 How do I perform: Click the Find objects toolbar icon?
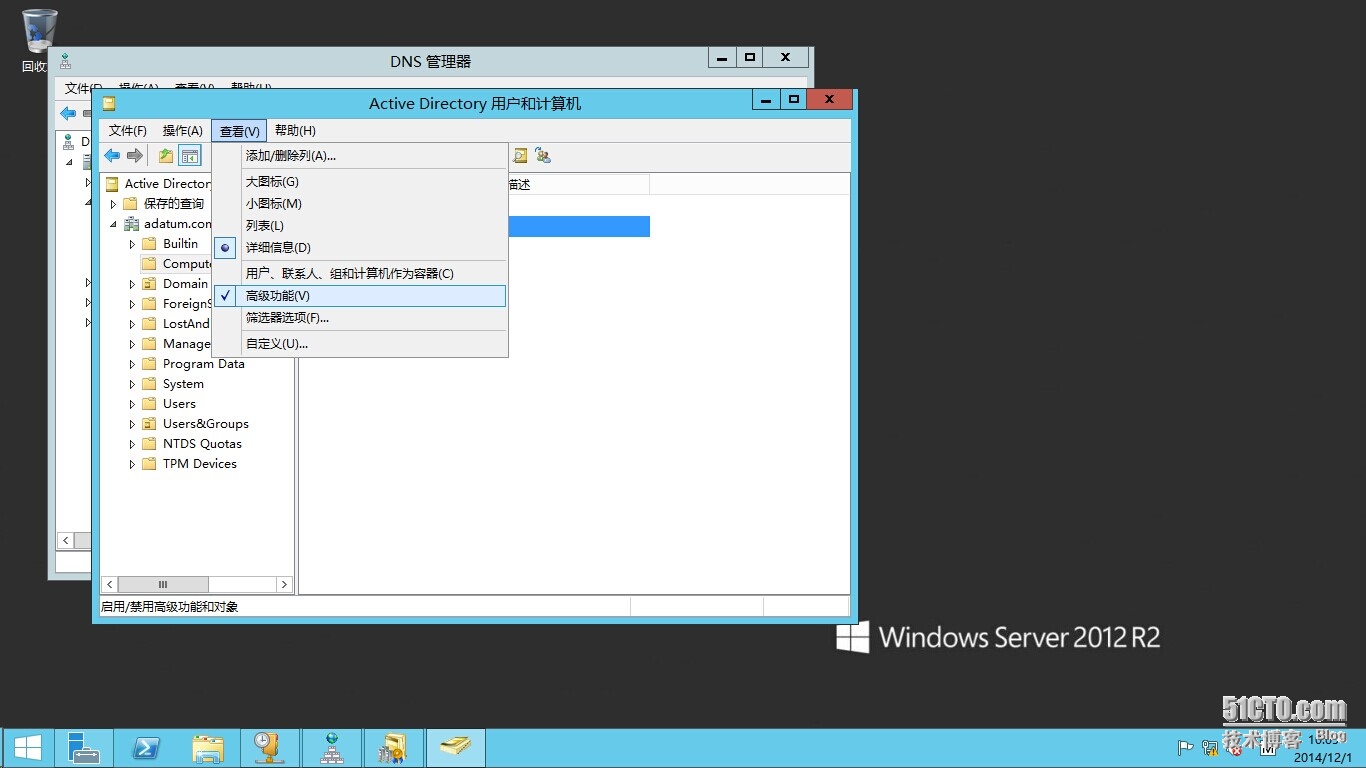coord(520,155)
